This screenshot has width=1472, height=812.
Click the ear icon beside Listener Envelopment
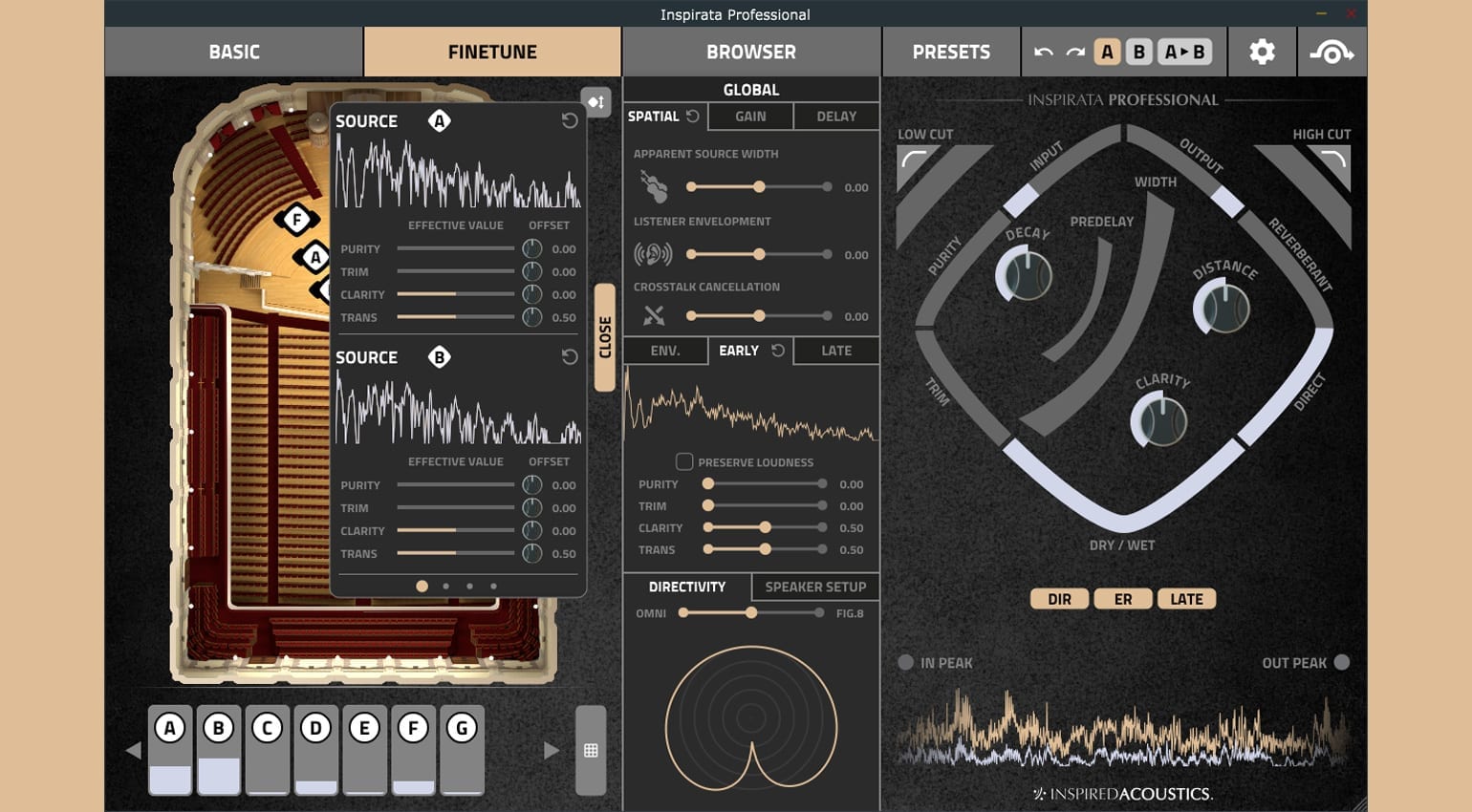[654, 252]
